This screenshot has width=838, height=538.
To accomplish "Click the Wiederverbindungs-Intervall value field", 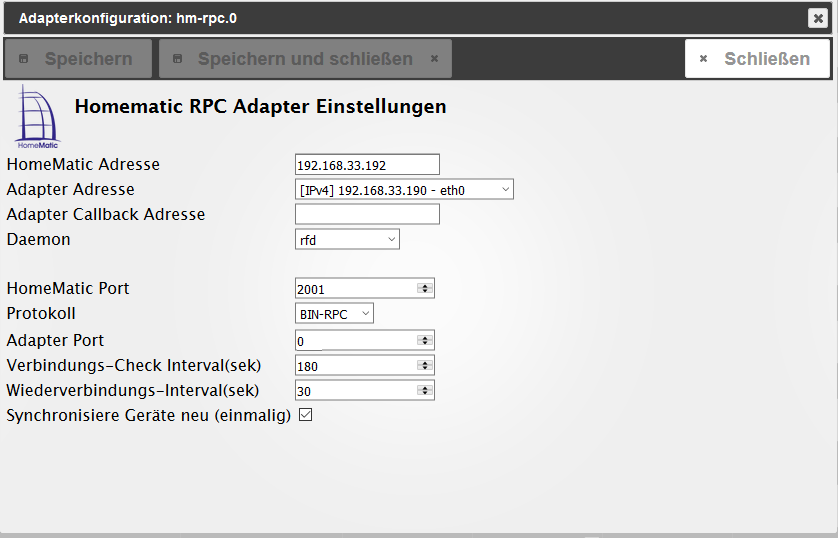I will point(355,391).
